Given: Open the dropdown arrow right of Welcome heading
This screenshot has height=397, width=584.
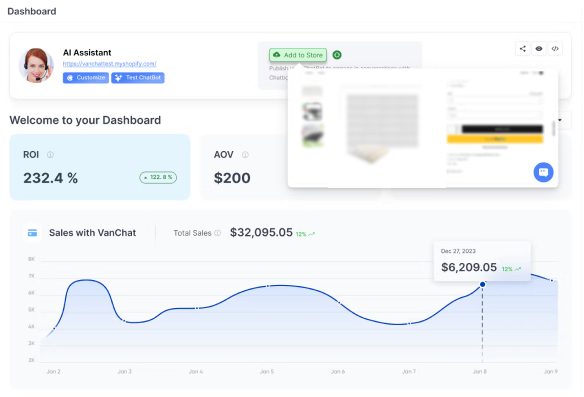Looking at the screenshot, I should pyautogui.click(x=560, y=120).
